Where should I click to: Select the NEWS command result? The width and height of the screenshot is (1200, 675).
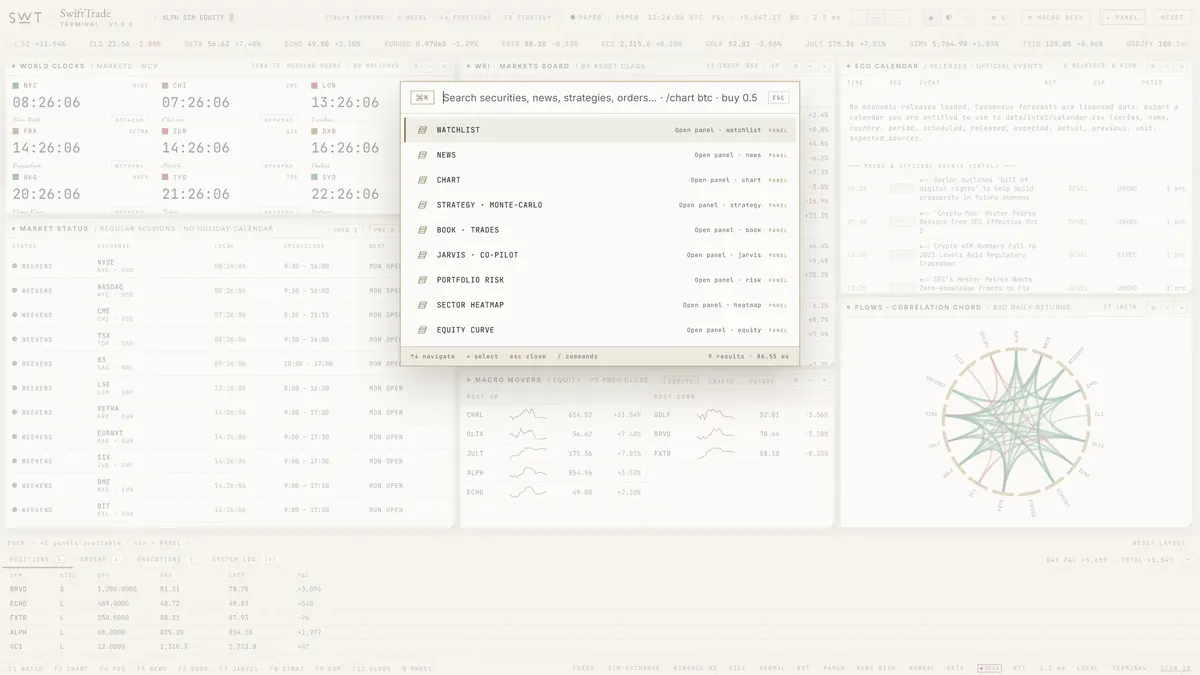(x=600, y=155)
